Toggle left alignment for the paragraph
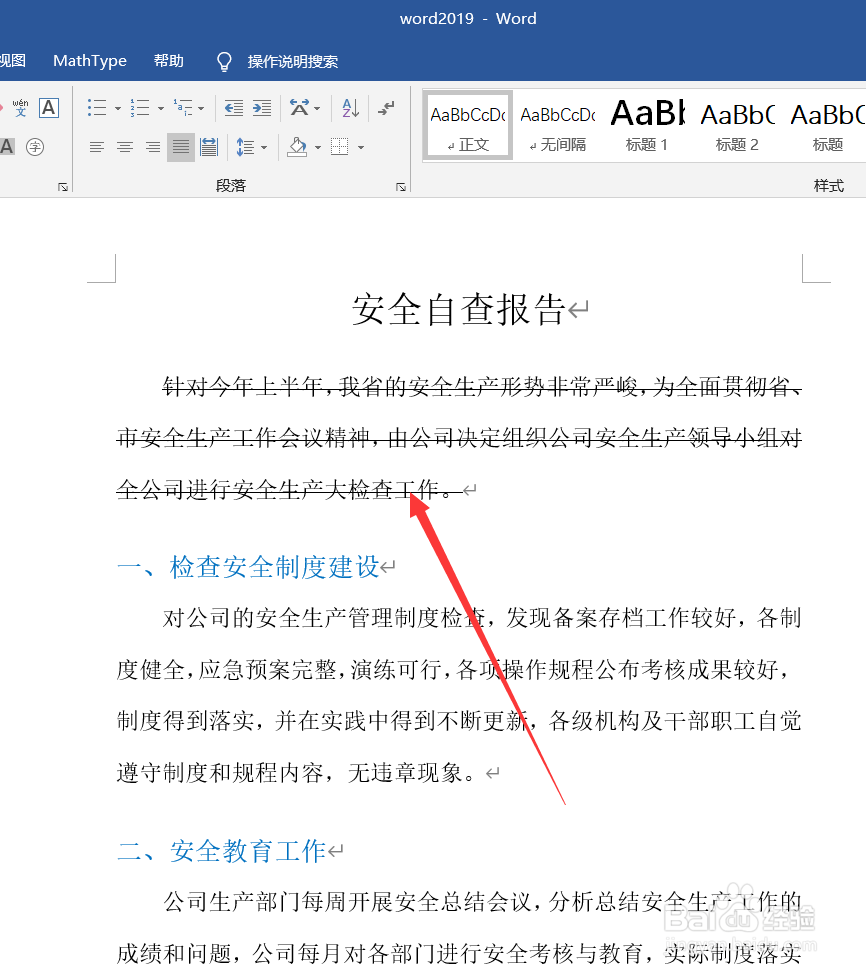Screen dimensions: 866x975 click(96, 146)
